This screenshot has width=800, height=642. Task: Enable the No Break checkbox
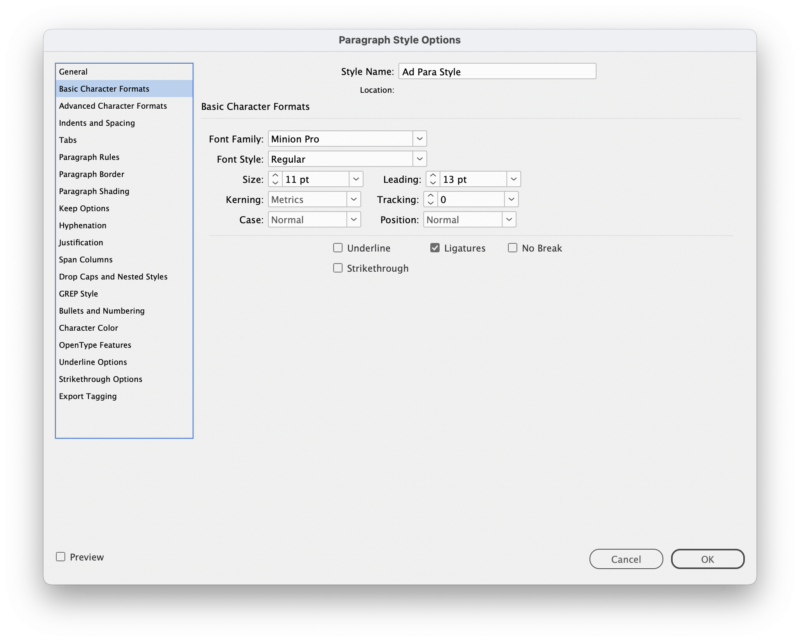point(513,248)
